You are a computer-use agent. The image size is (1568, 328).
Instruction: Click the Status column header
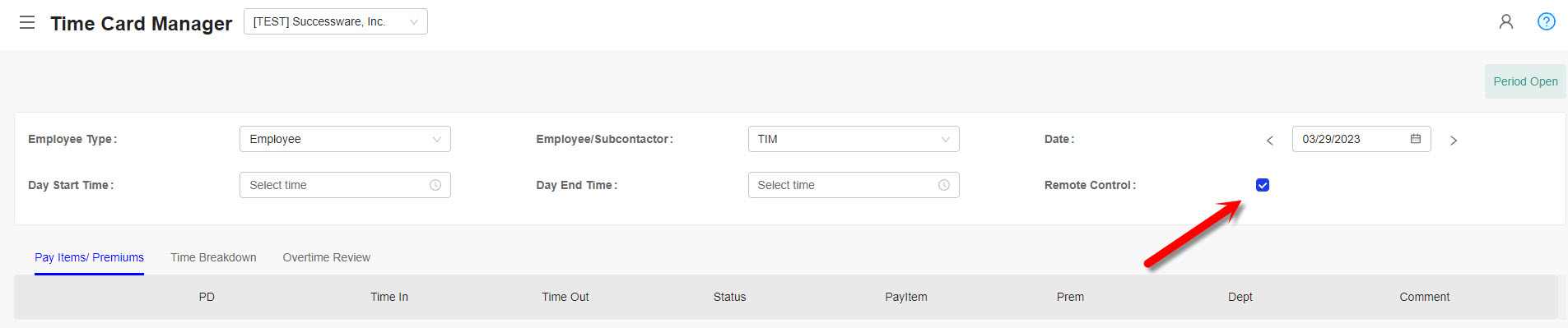point(729,297)
